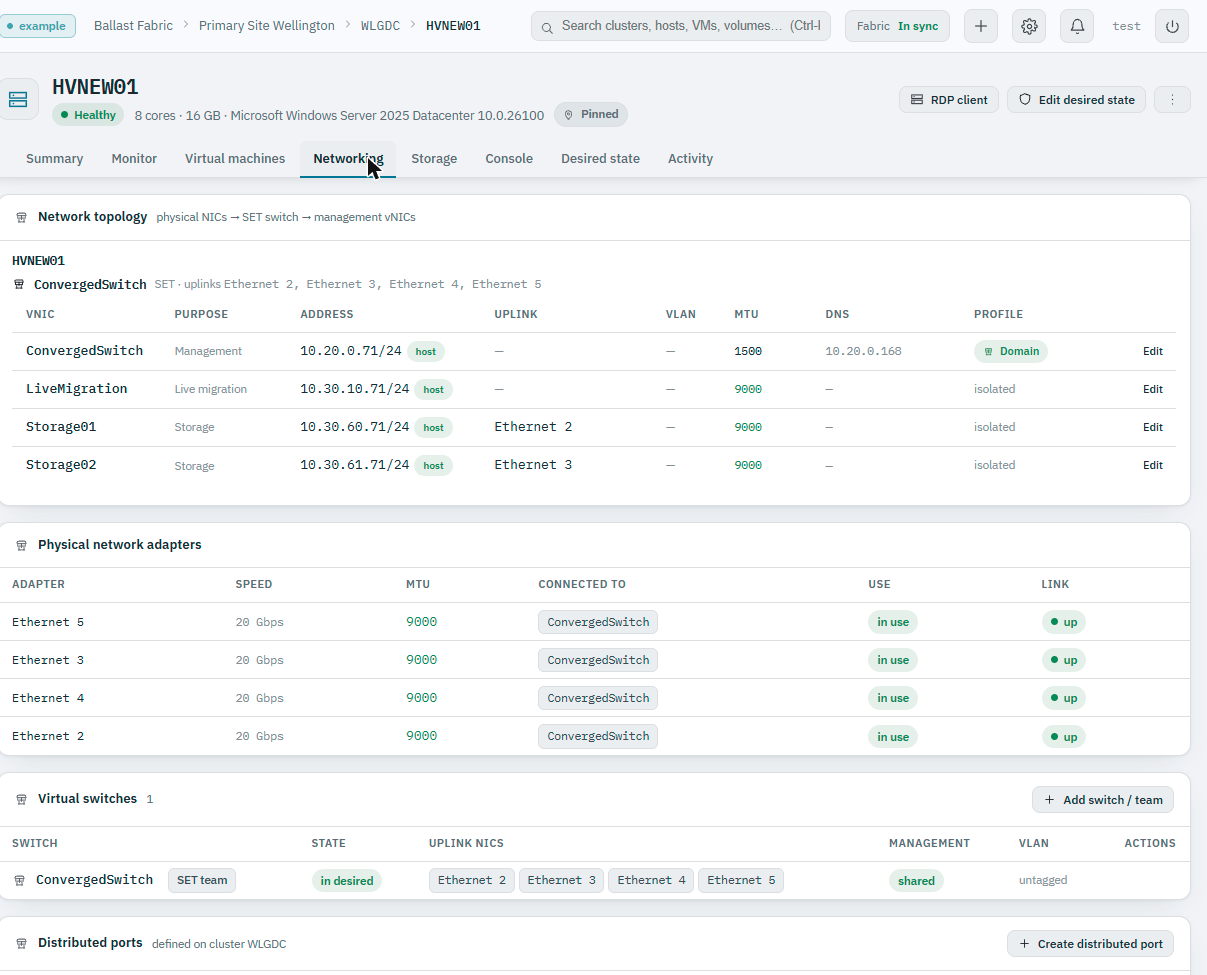Click ConvergedSwitch chip in Ethernet 2 row

[598, 736]
